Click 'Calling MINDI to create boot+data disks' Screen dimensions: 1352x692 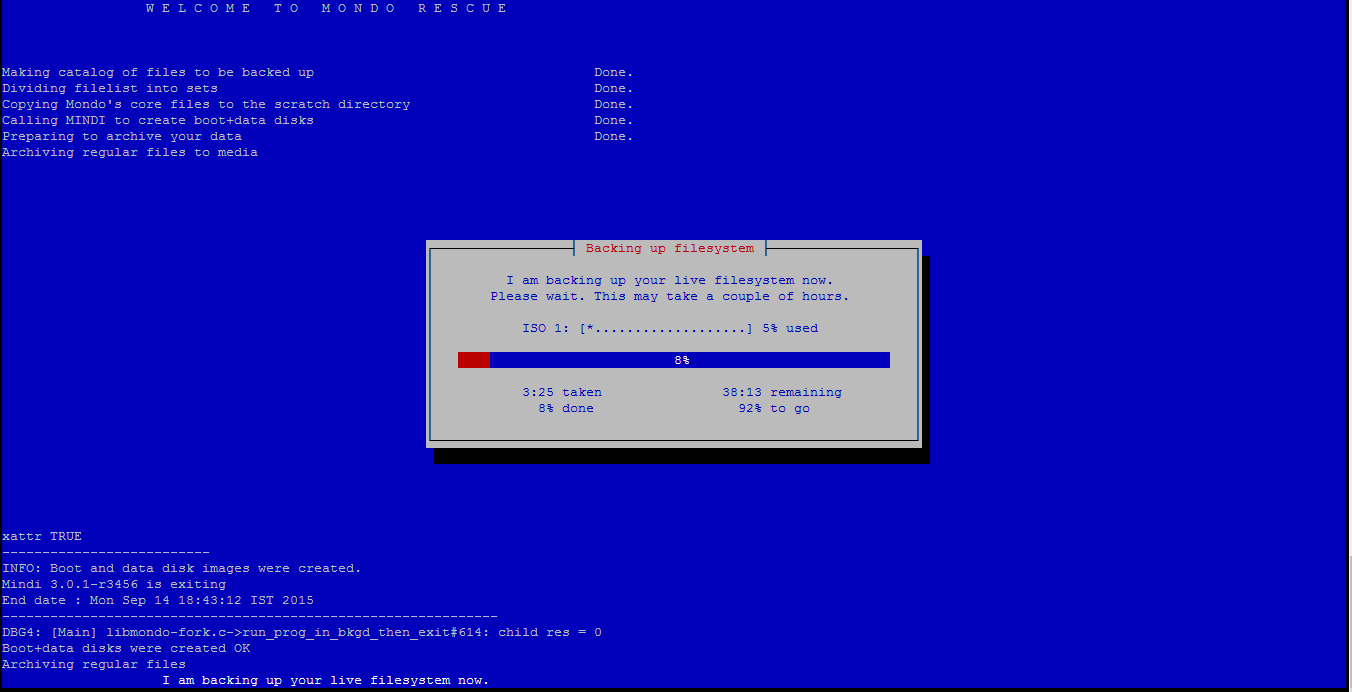click(x=158, y=120)
